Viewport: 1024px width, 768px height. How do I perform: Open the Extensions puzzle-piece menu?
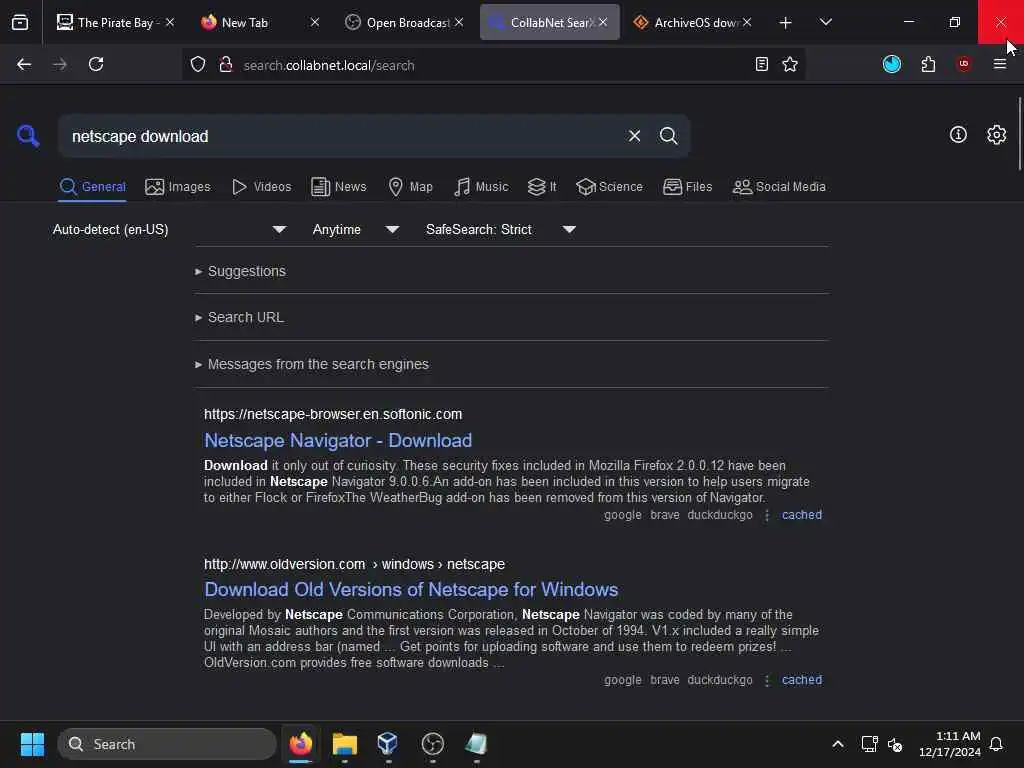tap(928, 64)
